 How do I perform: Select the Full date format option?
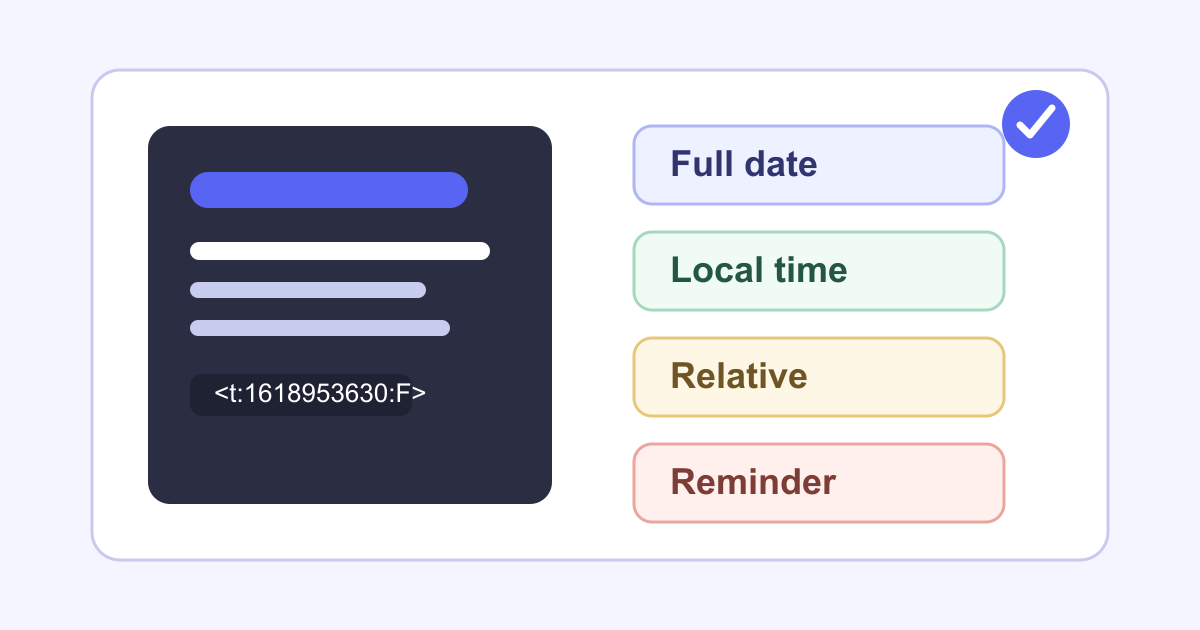pyautogui.click(x=818, y=165)
